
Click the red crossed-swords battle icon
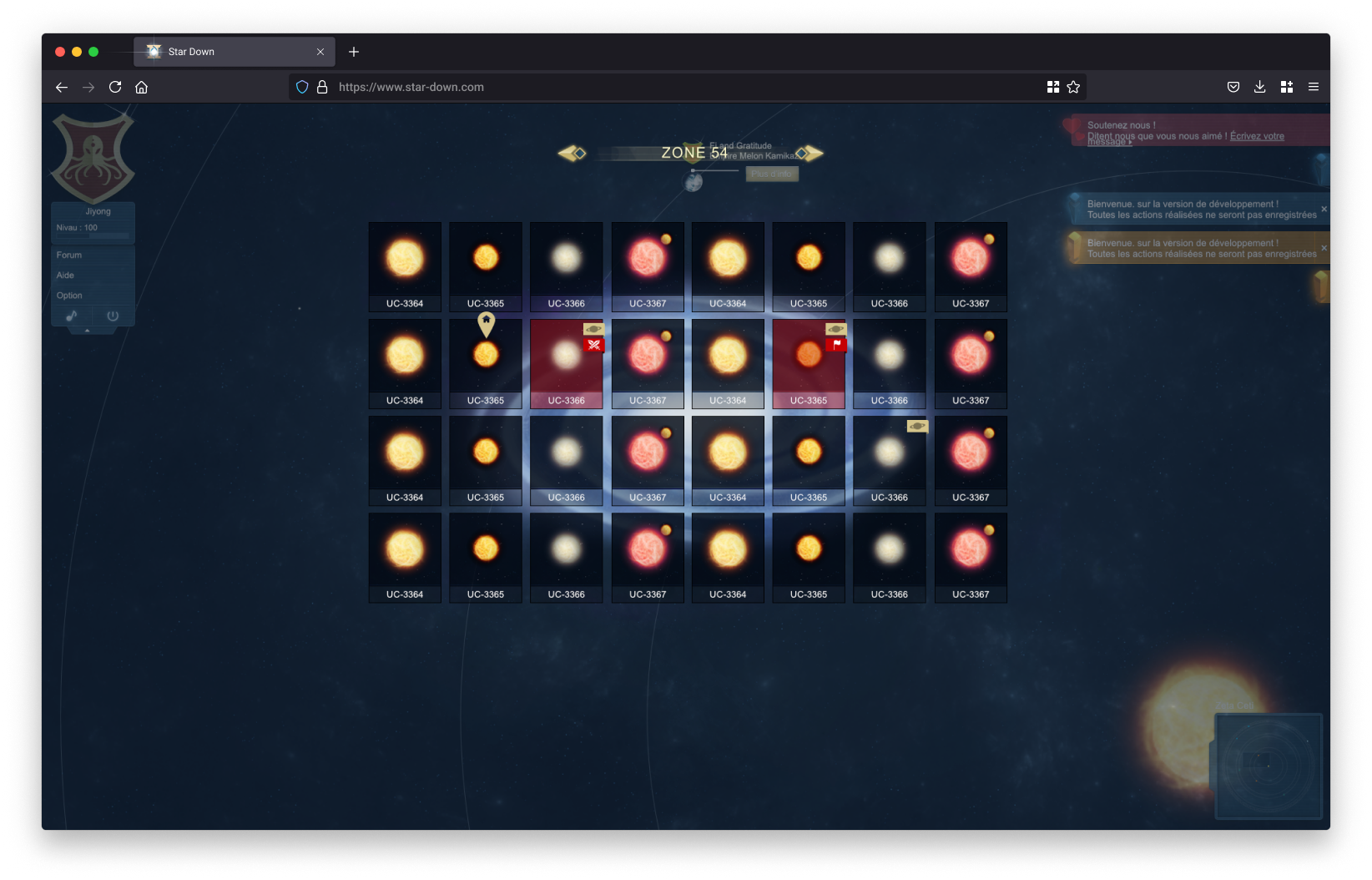[593, 345]
